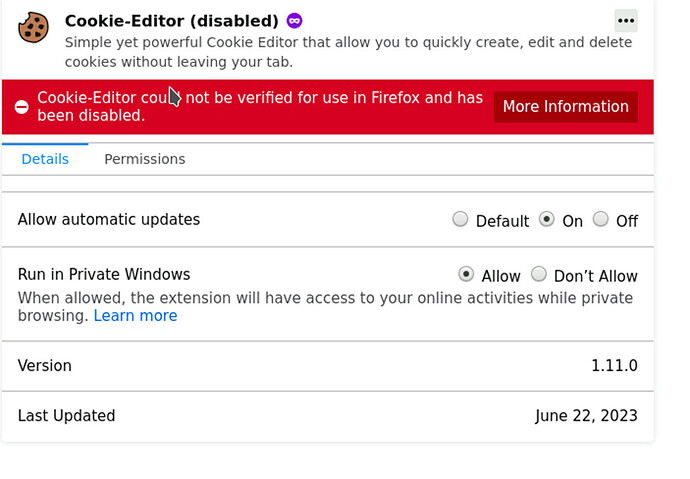Select Don't Allow for private windows
This screenshot has width=690, height=479.
539,274
